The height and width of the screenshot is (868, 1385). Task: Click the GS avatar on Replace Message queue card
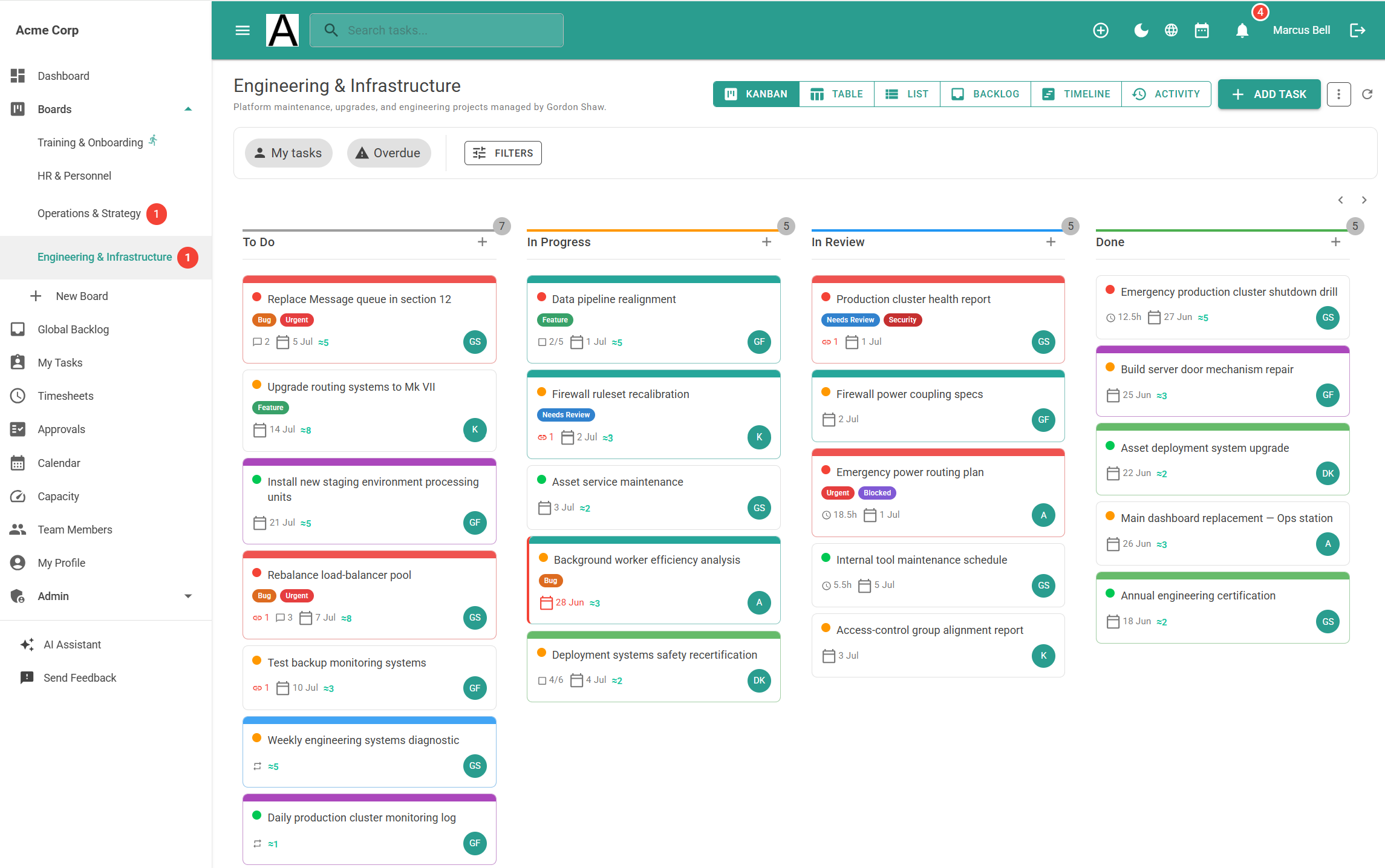coord(475,342)
